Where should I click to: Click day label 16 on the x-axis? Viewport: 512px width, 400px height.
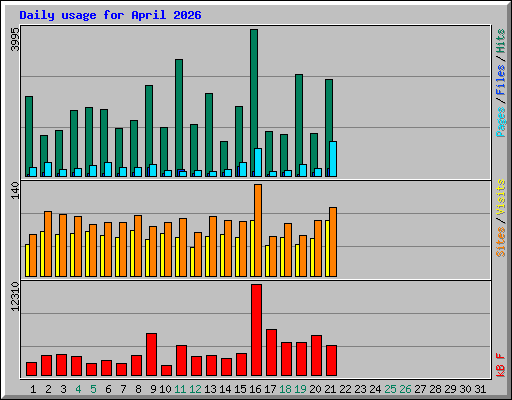point(255,389)
